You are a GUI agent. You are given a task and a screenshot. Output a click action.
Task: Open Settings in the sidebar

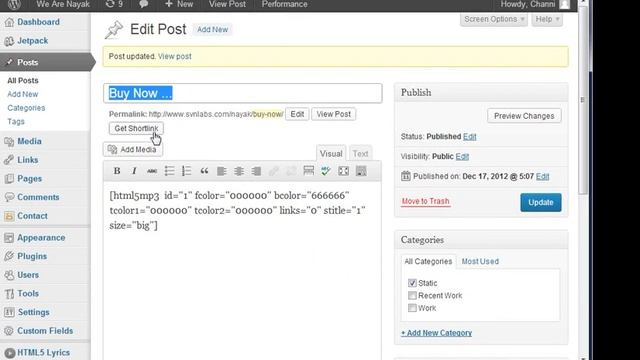(x=33, y=312)
